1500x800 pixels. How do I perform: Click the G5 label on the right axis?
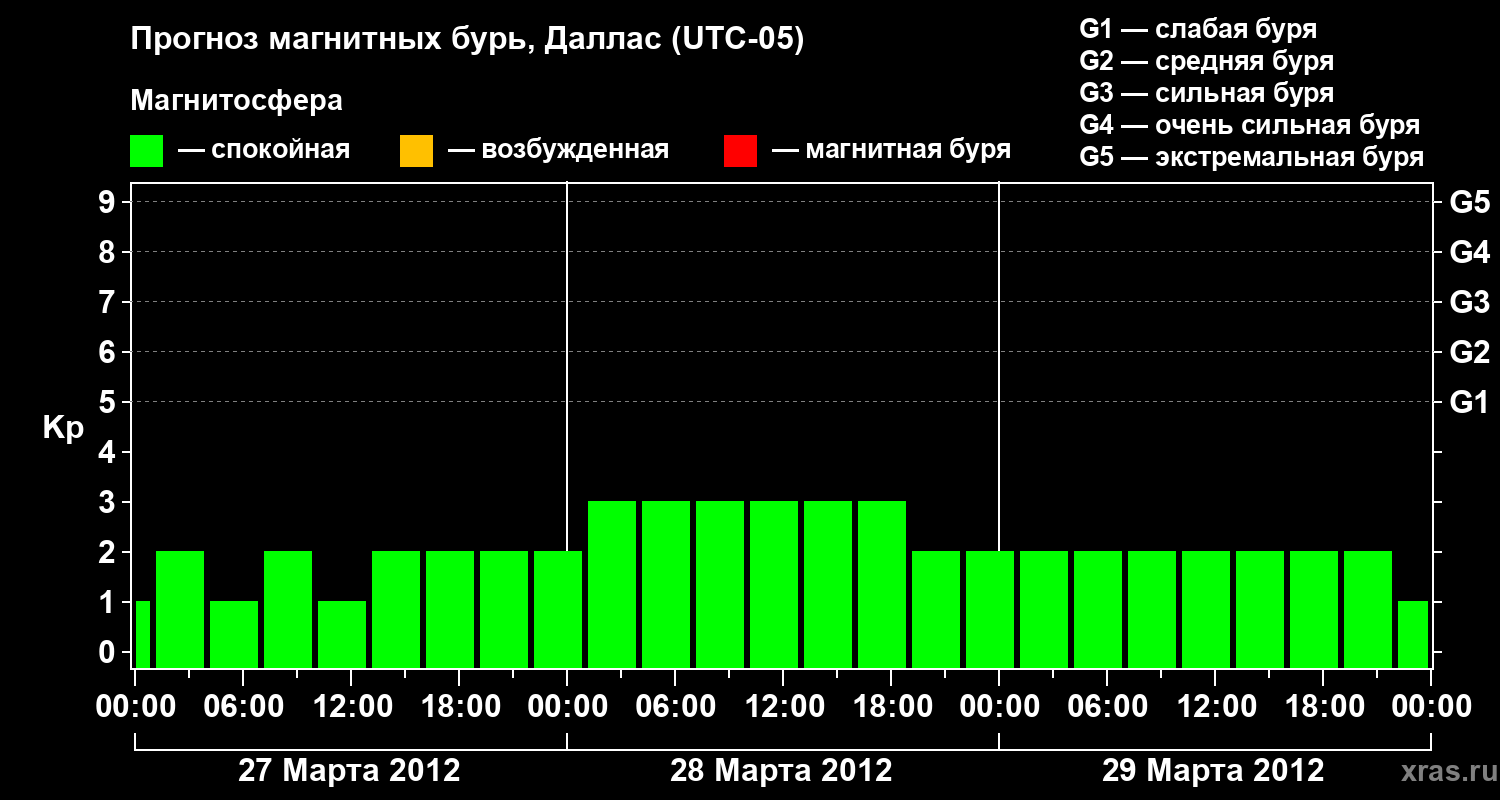[x=1469, y=202]
